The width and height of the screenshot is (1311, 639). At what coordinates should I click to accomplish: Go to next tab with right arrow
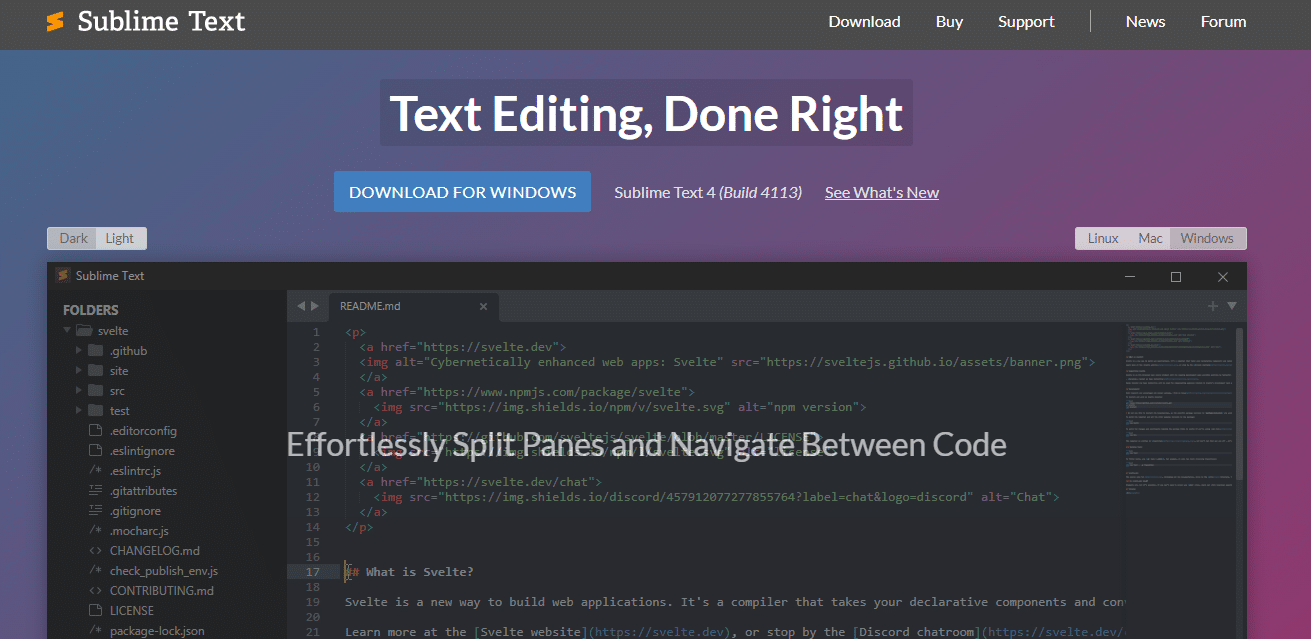pyautogui.click(x=315, y=306)
